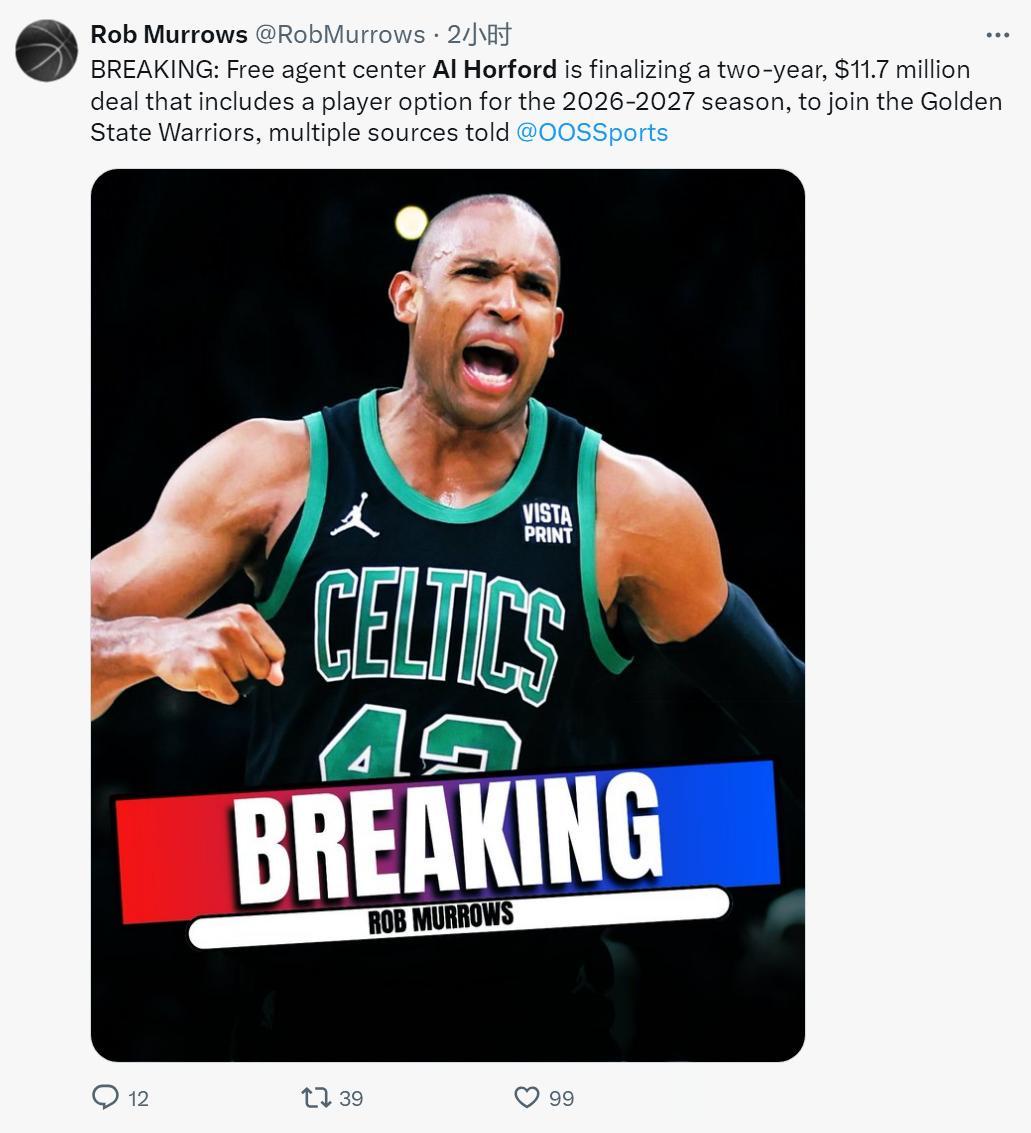Click the retweet count 39
1031x1133 pixels.
(351, 1098)
